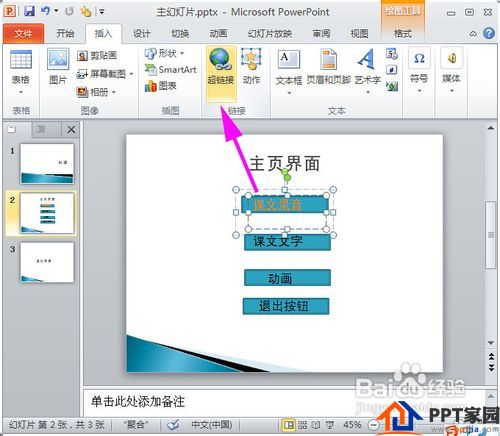This screenshot has width=500, height=436.
Task: Switch to Reading view icon
Action: pos(315,425)
